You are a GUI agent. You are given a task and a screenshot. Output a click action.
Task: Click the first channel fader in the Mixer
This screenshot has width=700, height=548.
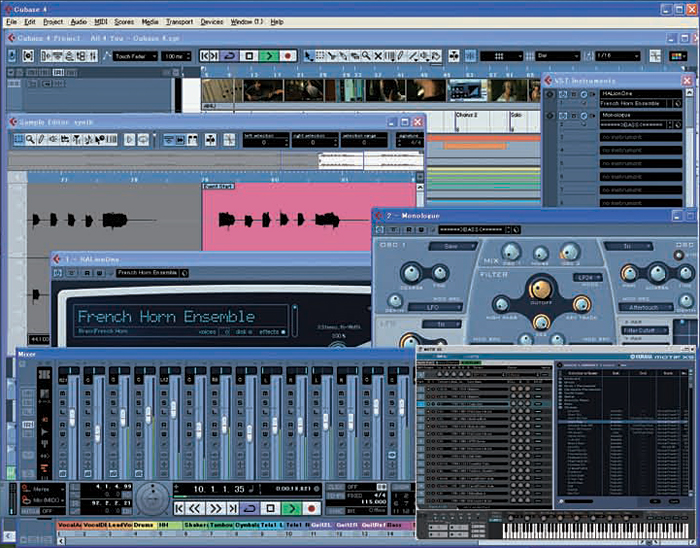71,418
